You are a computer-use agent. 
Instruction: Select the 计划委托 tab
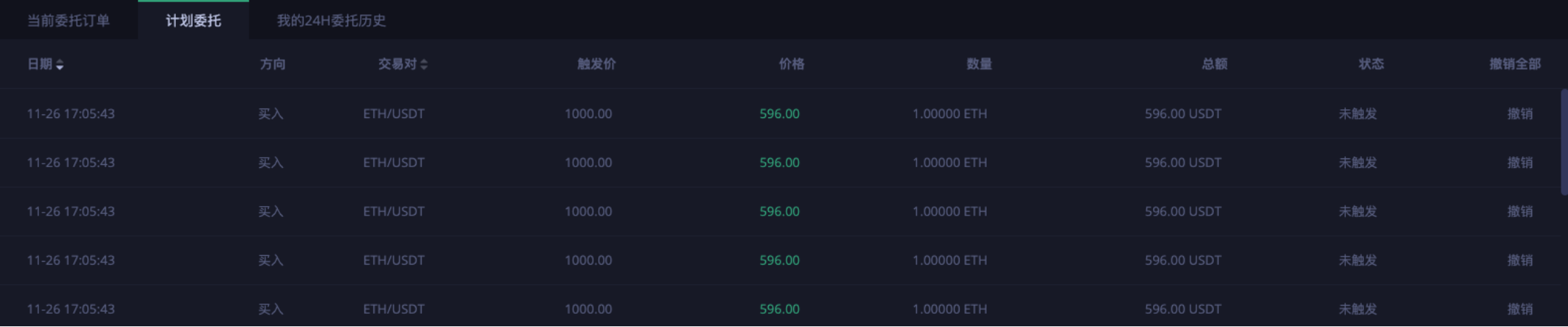pos(193,21)
